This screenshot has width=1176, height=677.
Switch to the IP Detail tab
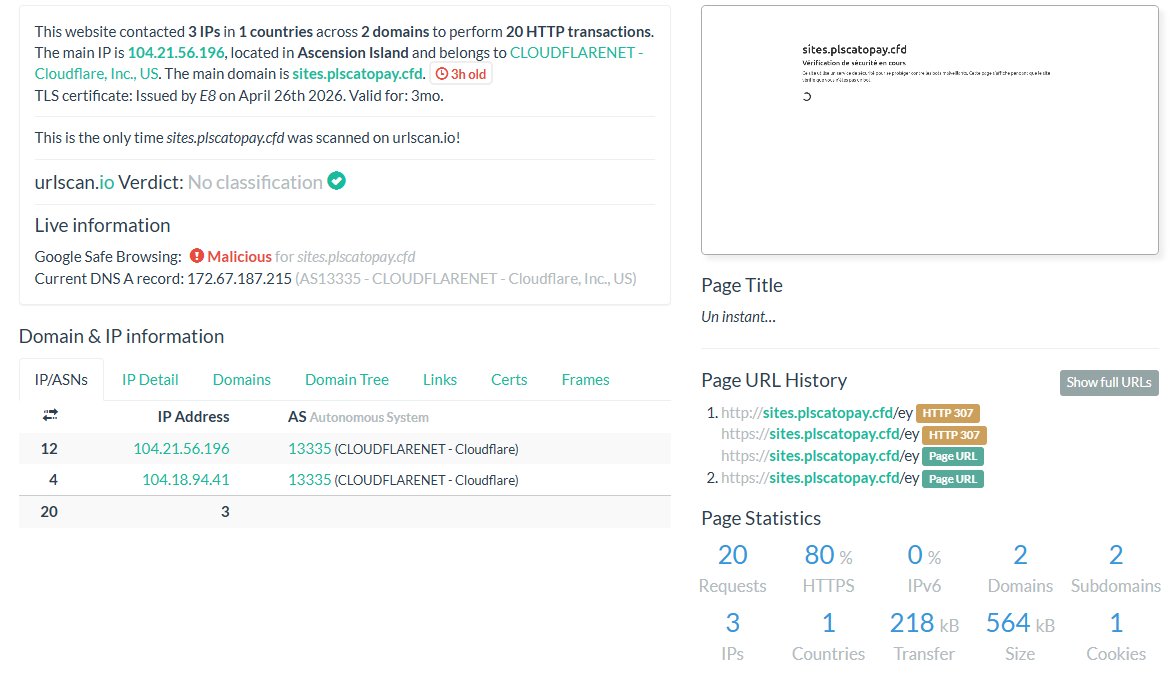(x=150, y=379)
